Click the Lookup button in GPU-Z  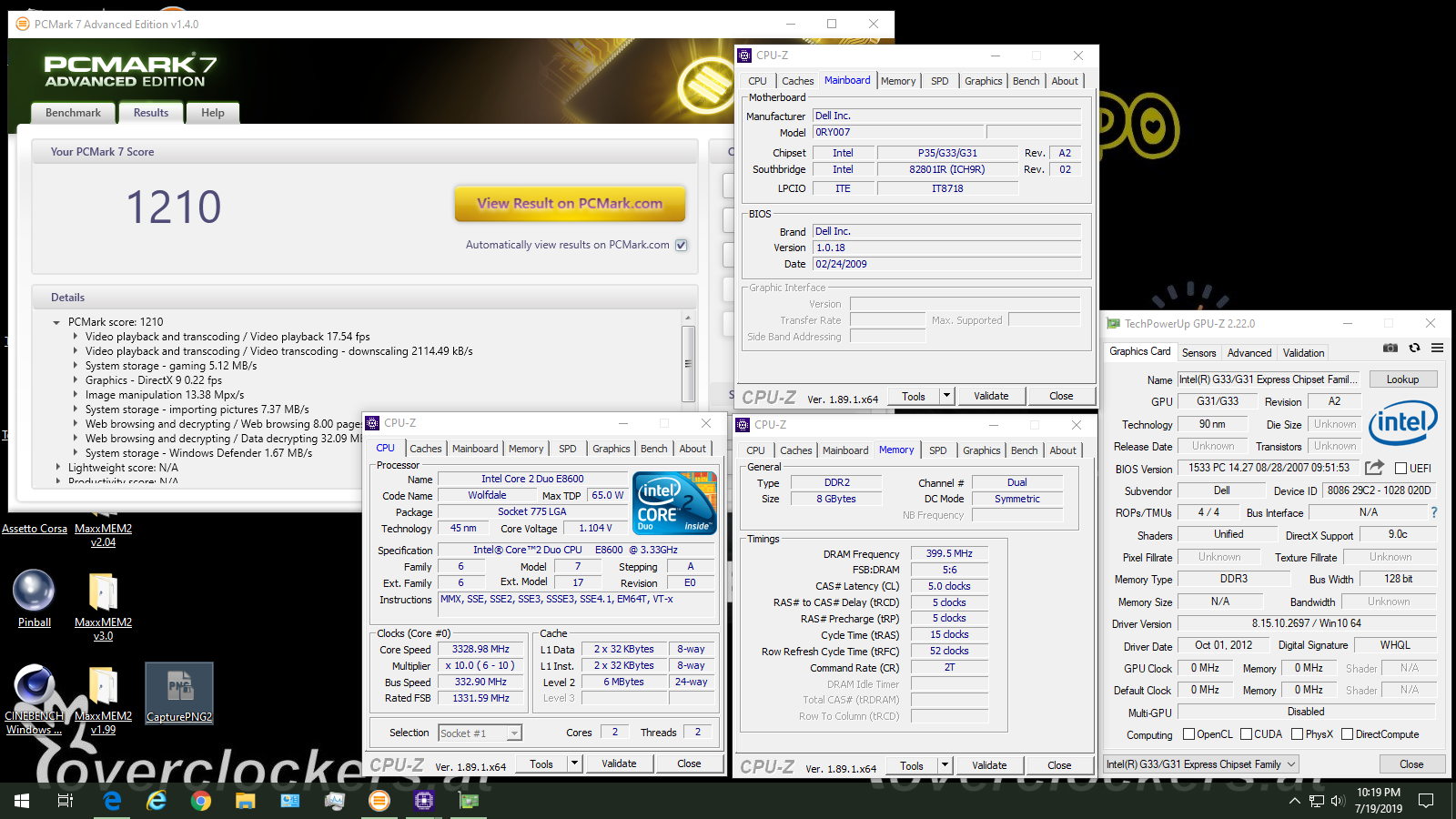pyautogui.click(x=1402, y=379)
